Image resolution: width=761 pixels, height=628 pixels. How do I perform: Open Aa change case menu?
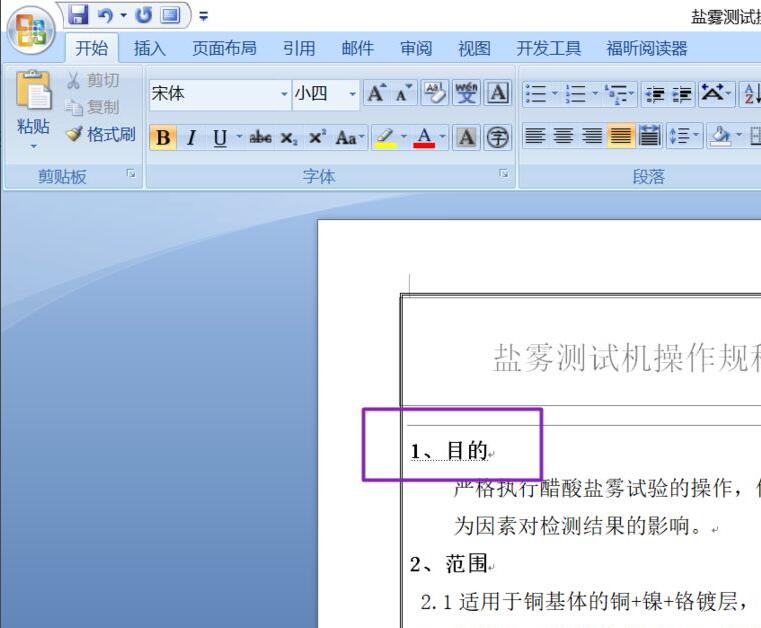349,137
